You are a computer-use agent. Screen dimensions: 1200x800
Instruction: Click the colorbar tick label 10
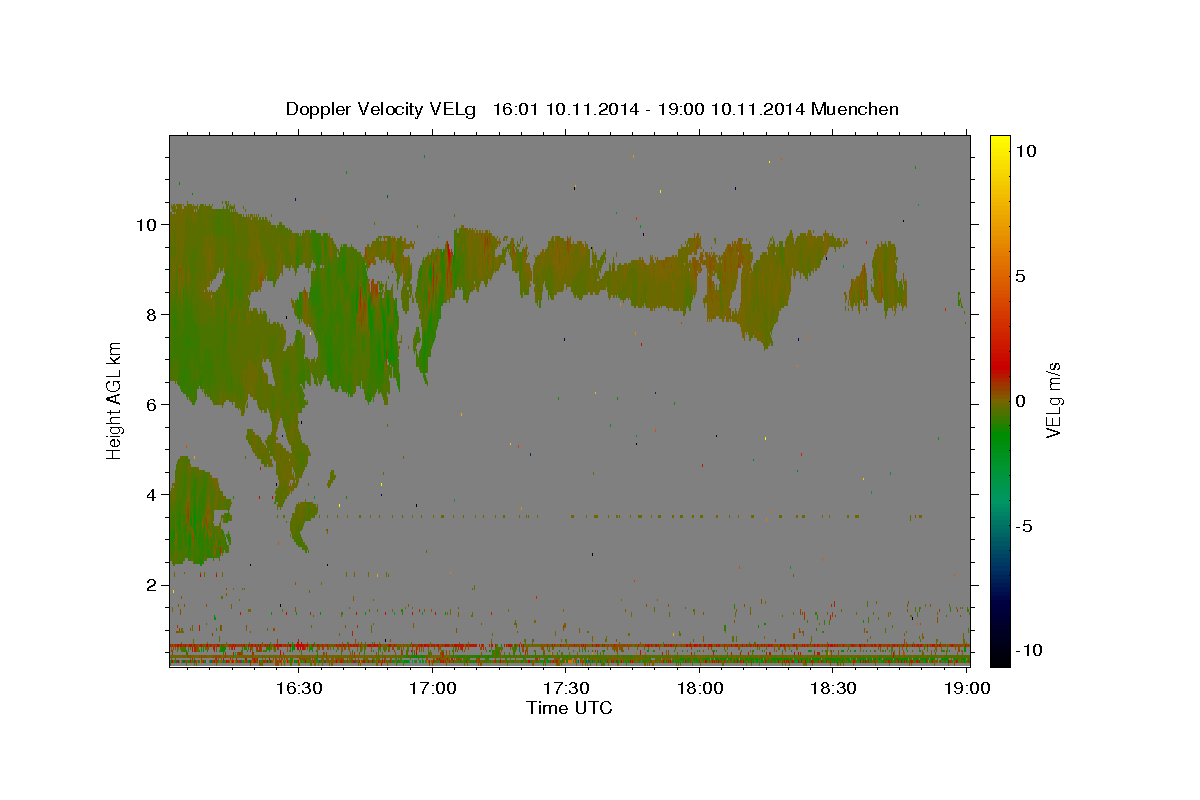tap(1026, 151)
